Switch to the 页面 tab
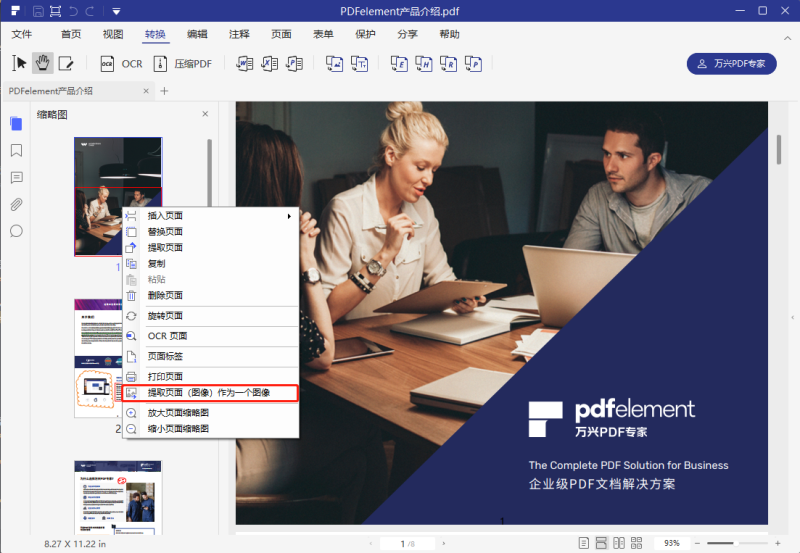Screen dimensions: 800x553 tap(281, 34)
